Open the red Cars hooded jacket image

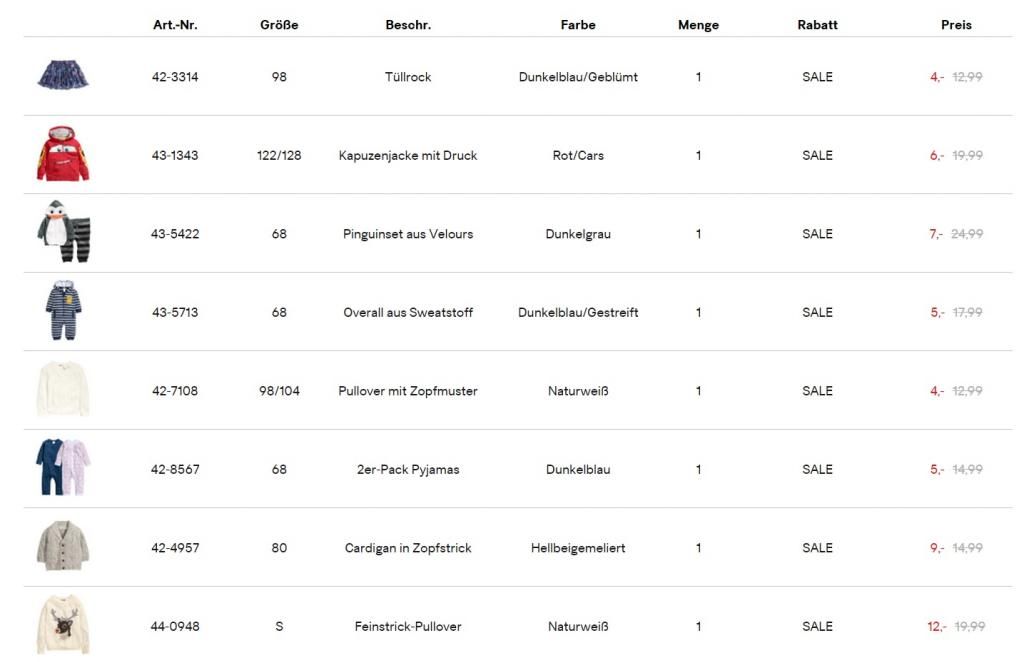click(63, 154)
